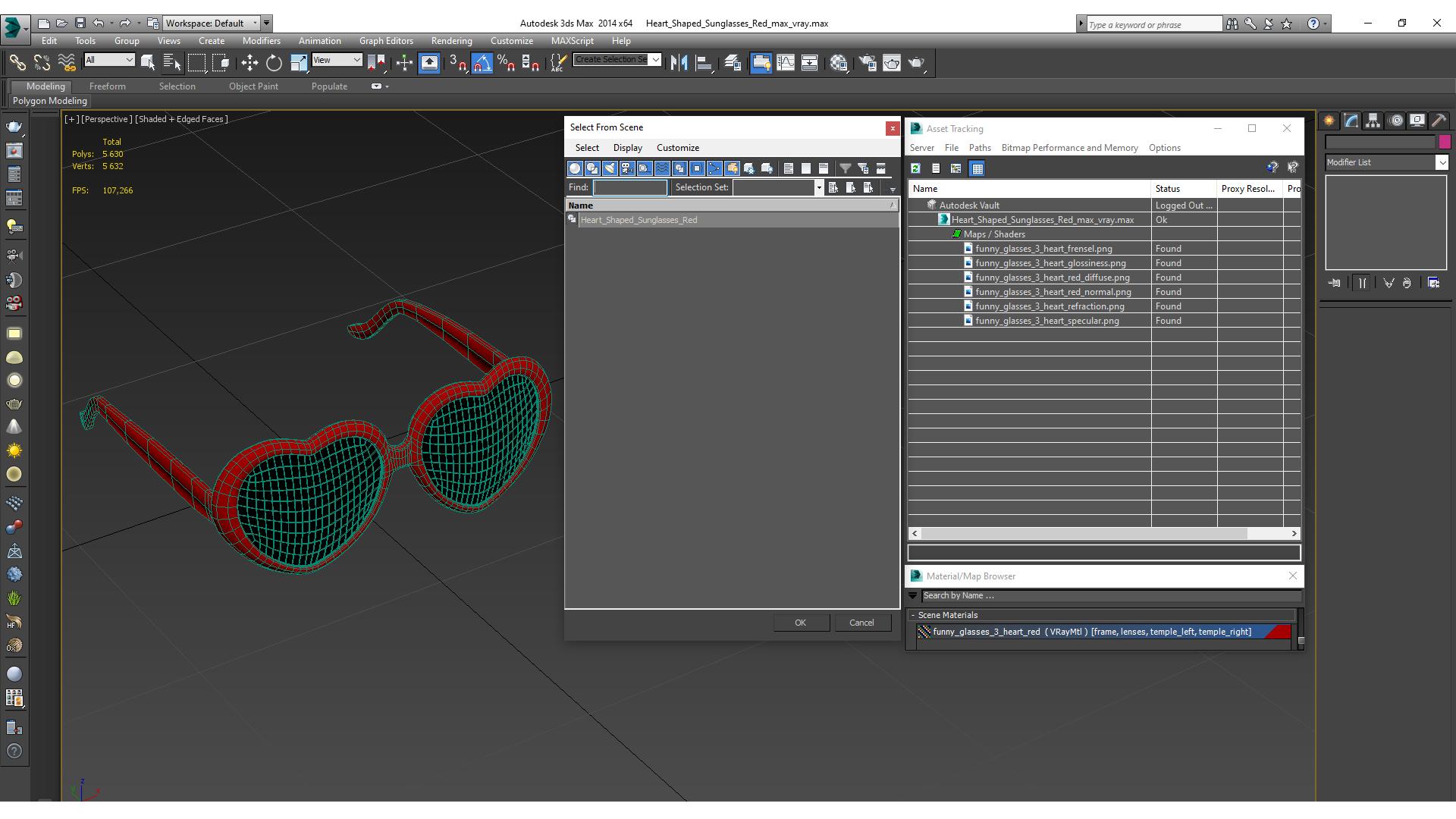Open the Material Editor teapot icon
The width and height of the screenshot is (1456, 819).
(838, 63)
